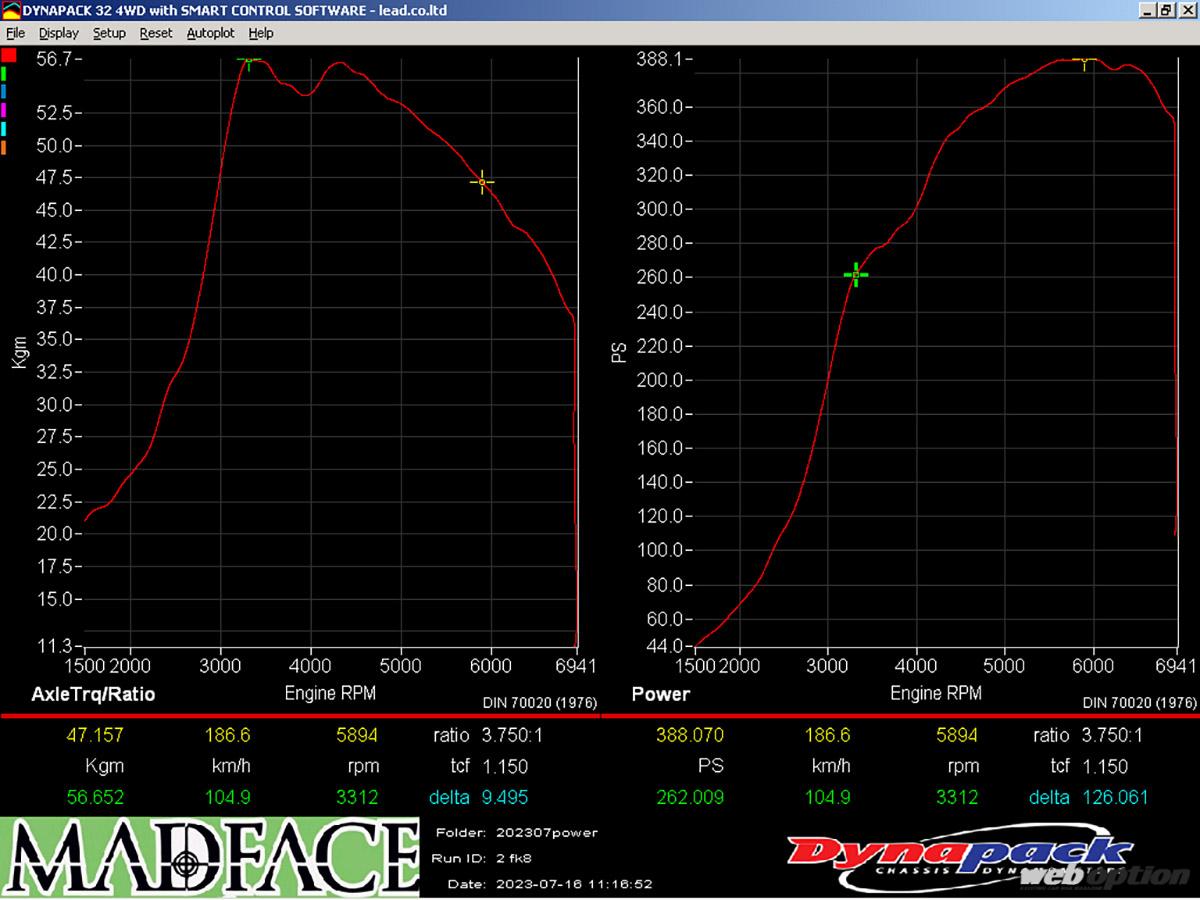Click the AxleTrq/Ratio graph title
The height and width of the screenshot is (900, 1200).
pyautogui.click(x=94, y=694)
